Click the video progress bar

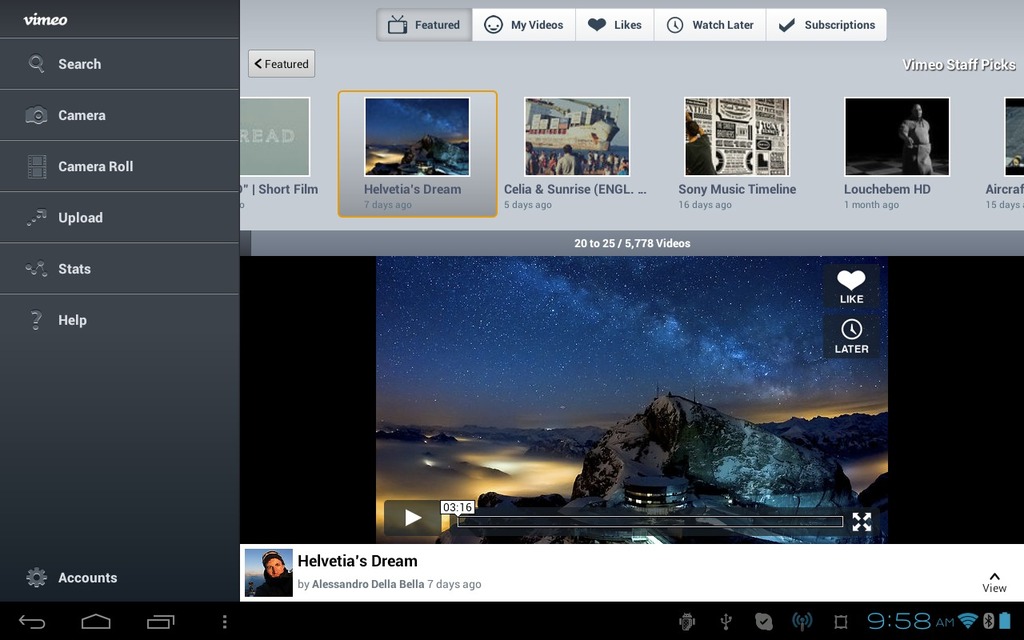650,521
